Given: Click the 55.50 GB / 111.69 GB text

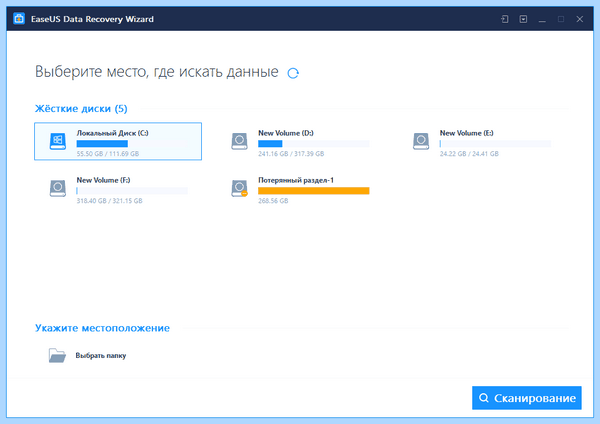Looking at the screenshot, I should coord(108,154).
